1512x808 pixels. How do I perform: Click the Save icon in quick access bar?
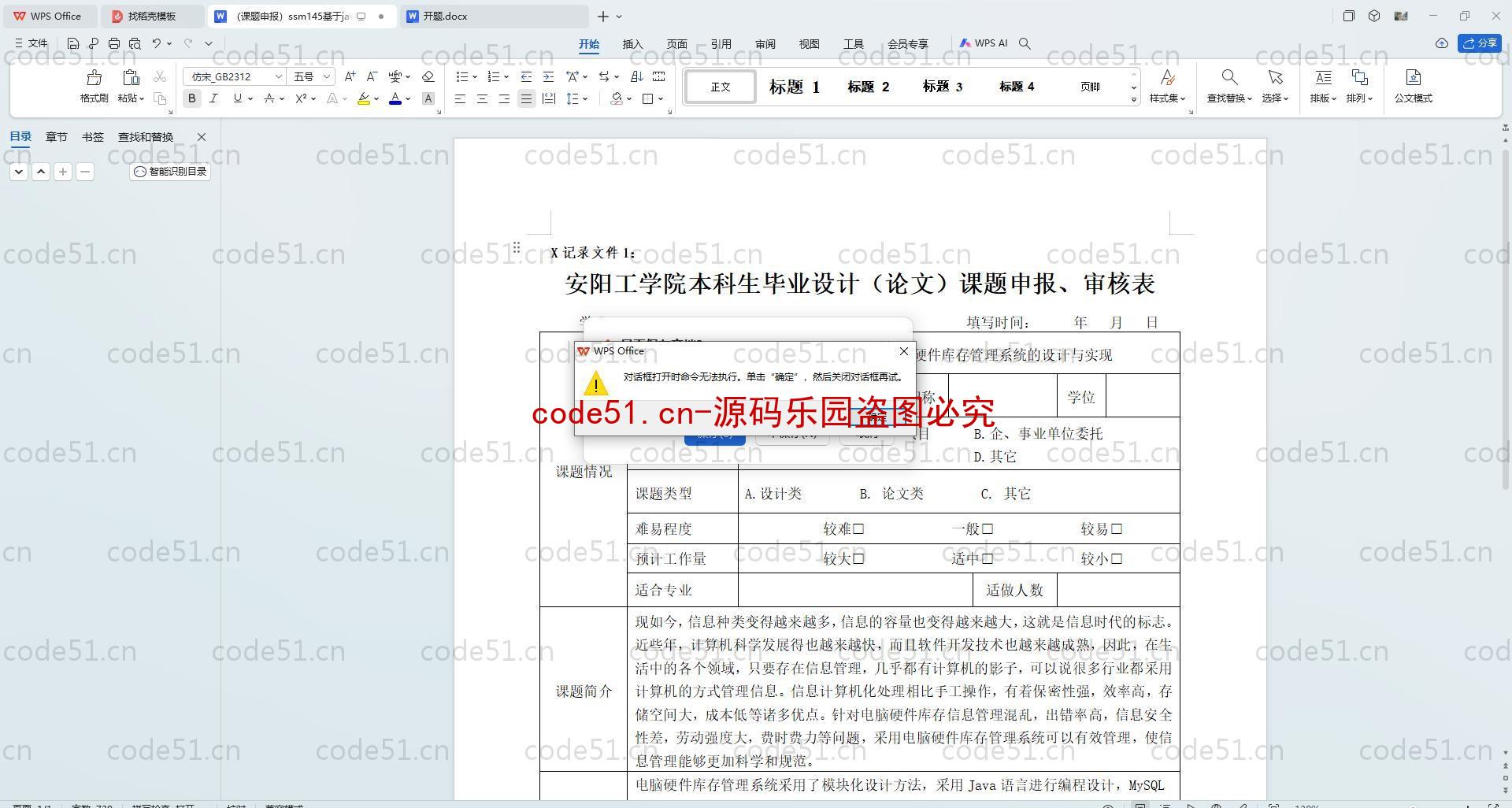click(73, 43)
